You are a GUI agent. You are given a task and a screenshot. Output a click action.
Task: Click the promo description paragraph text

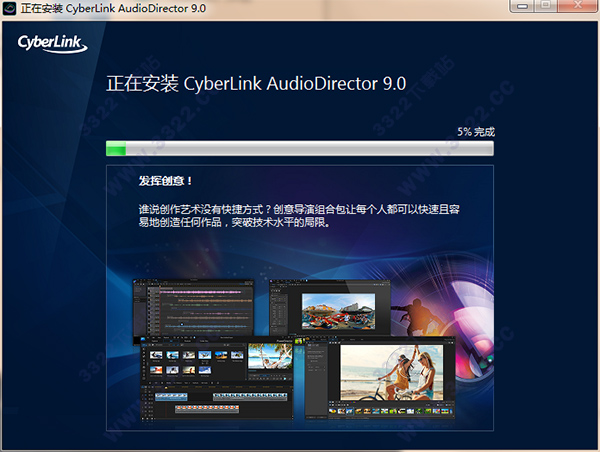[300, 215]
